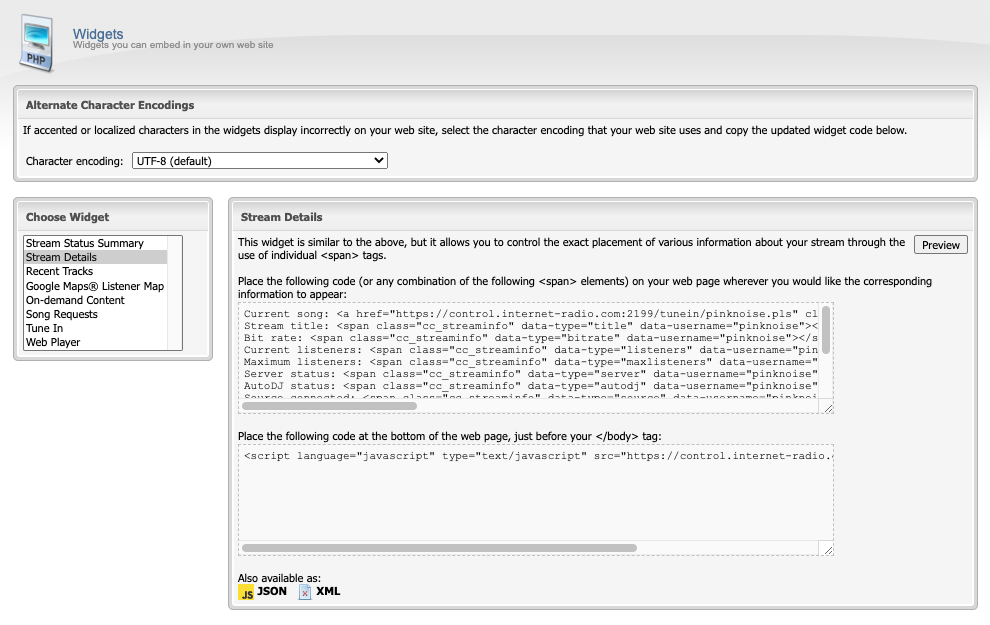This screenshot has height=625, width=990.
Task: Click the span code box resize handle
Action: coord(827,407)
